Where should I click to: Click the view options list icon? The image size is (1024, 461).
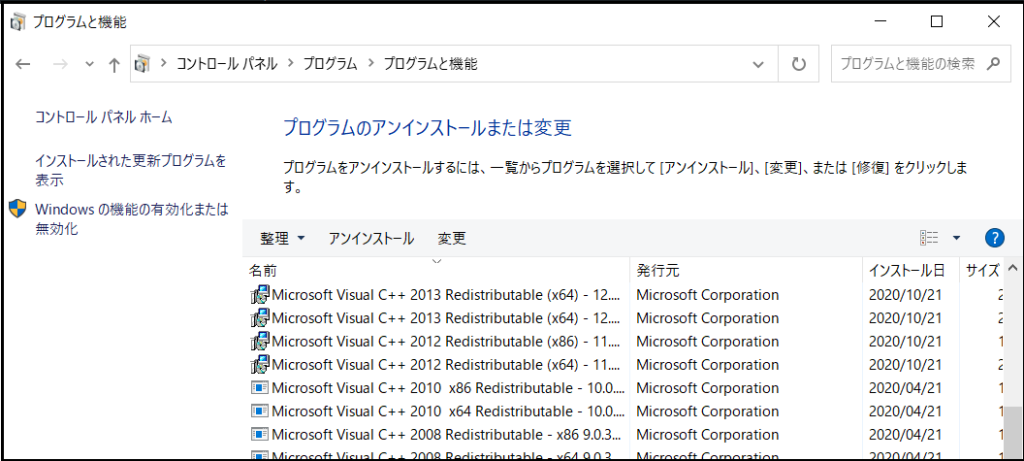(929, 238)
